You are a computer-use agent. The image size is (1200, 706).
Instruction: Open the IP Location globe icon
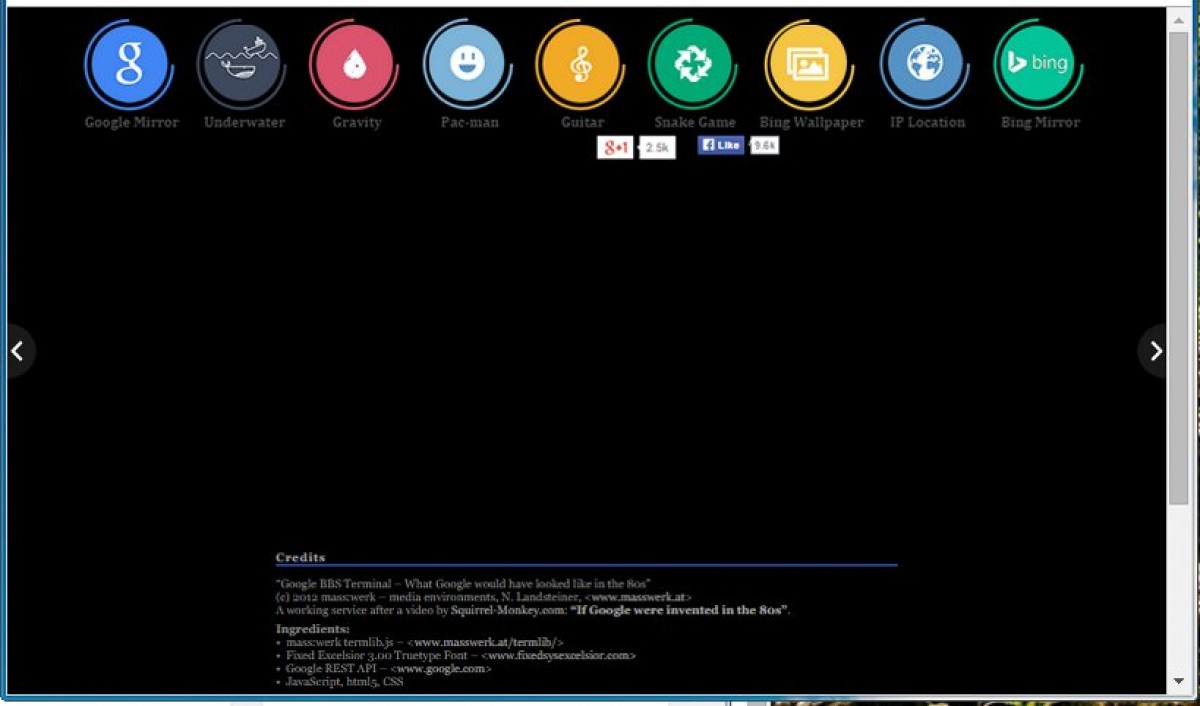point(924,65)
